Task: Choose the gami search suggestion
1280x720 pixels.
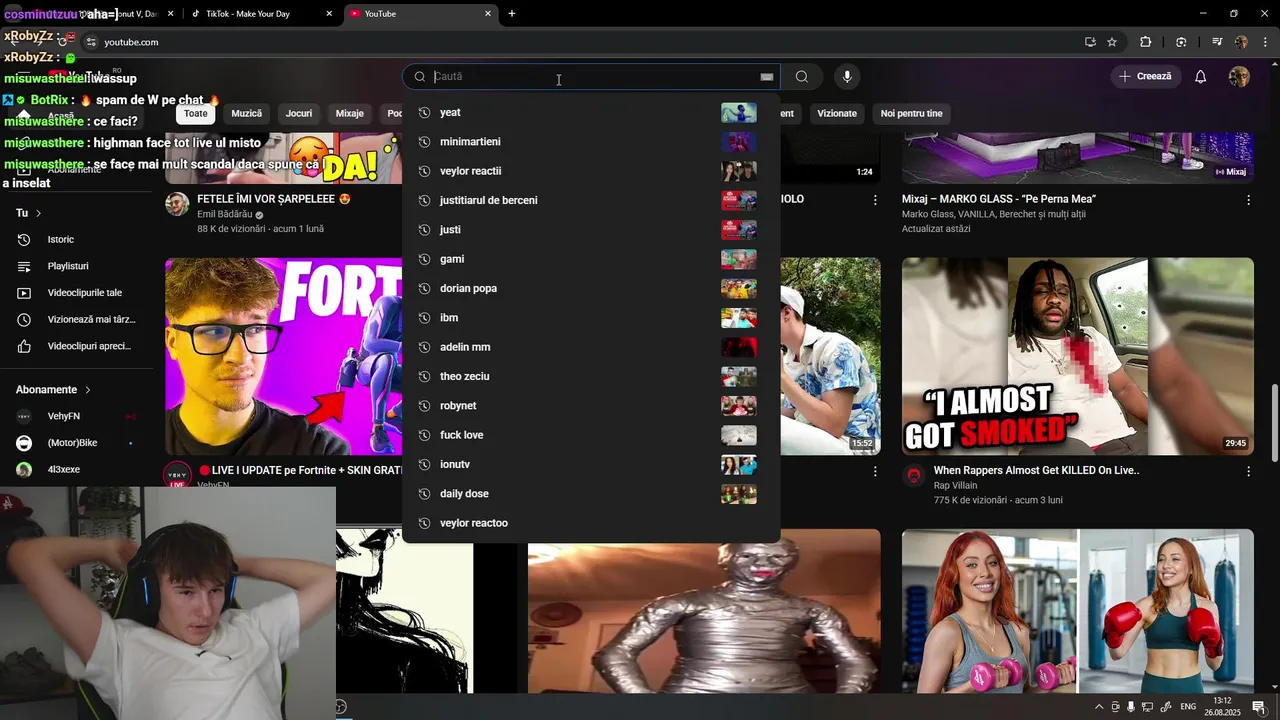Action: click(591, 259)
